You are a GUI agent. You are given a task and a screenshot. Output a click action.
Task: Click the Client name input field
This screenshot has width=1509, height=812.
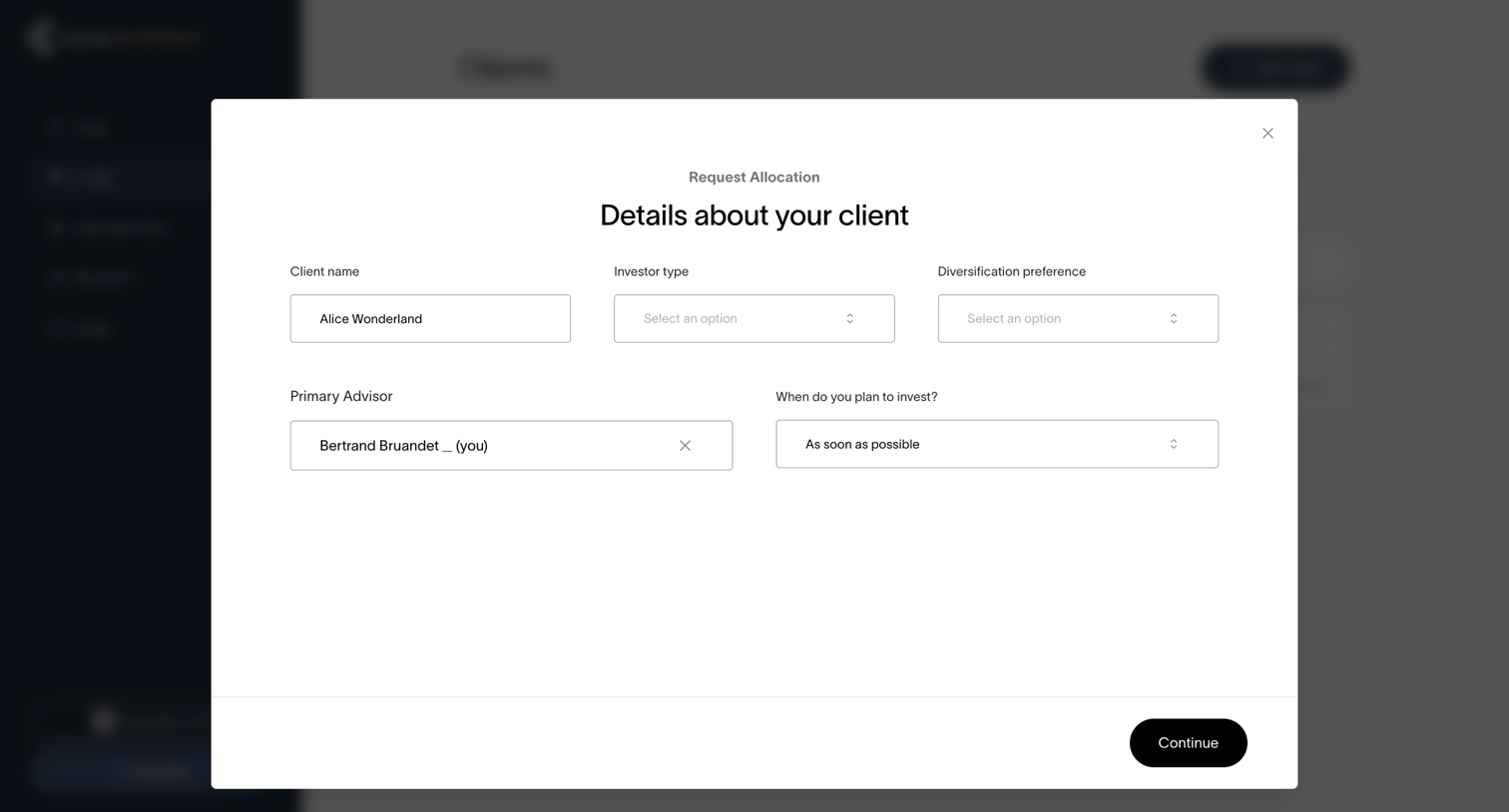(430, 318)
